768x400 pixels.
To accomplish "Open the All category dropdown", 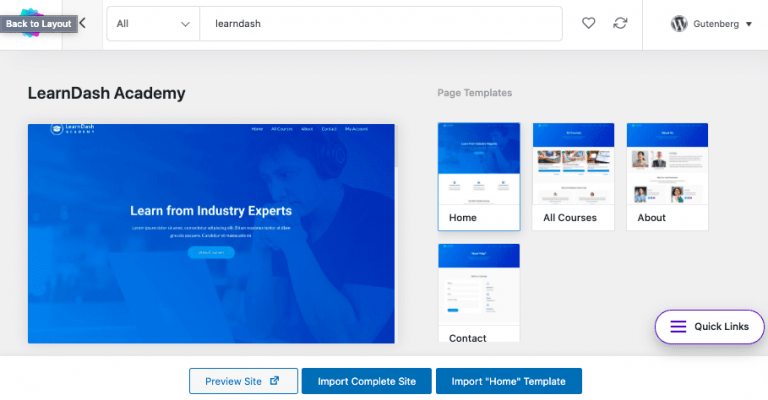I will (x=153, y=24).
